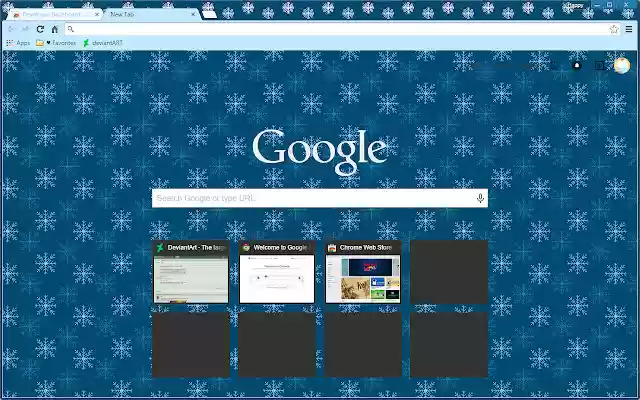This screenshot has width=640, height=400.
Task: Click the magnifier icon in address bar
Action: tap(71, 29)
